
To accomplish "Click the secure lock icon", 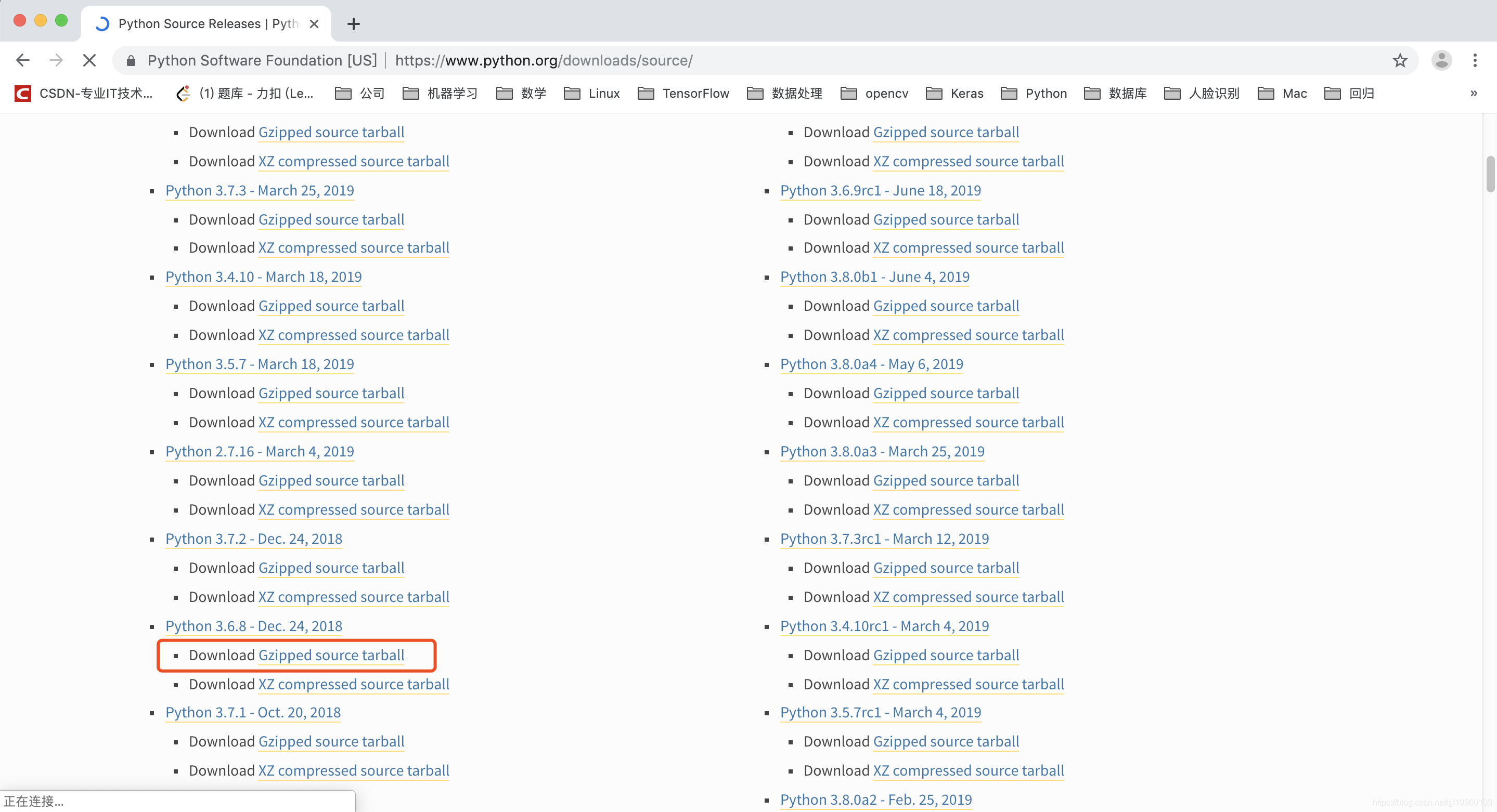I will tap(131, 60).
